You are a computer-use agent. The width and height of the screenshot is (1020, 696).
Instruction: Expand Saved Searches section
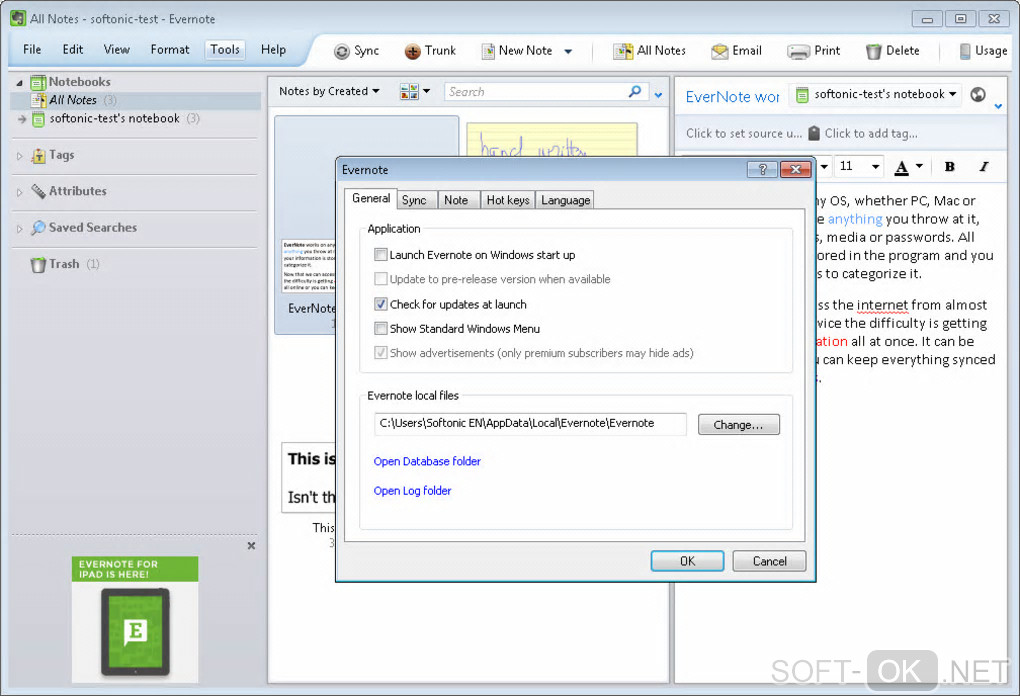click(19, 228)
